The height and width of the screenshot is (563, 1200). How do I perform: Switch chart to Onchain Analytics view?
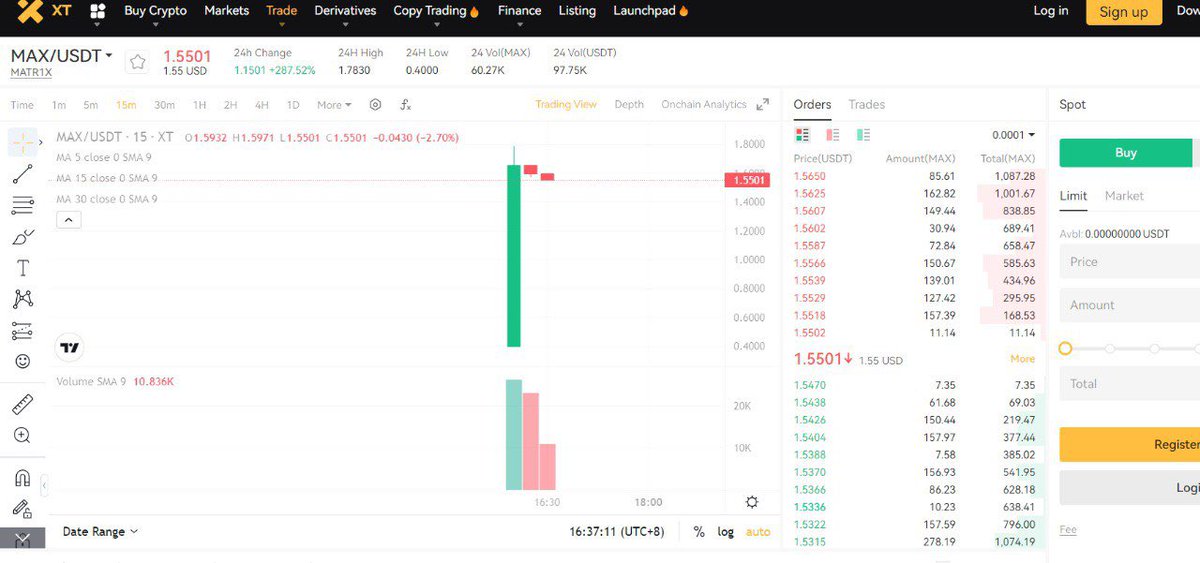(704, 104)
